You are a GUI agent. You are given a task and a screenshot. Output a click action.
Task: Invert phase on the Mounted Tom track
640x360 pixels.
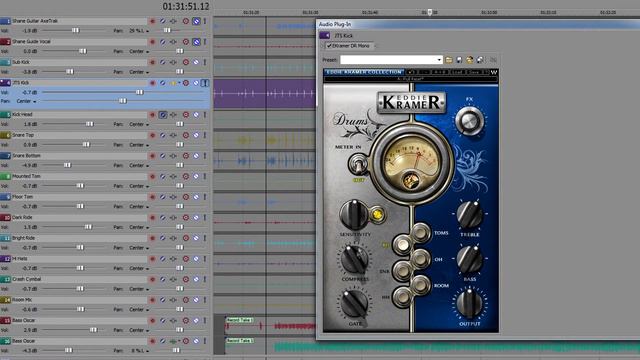(x=163, y=176)
